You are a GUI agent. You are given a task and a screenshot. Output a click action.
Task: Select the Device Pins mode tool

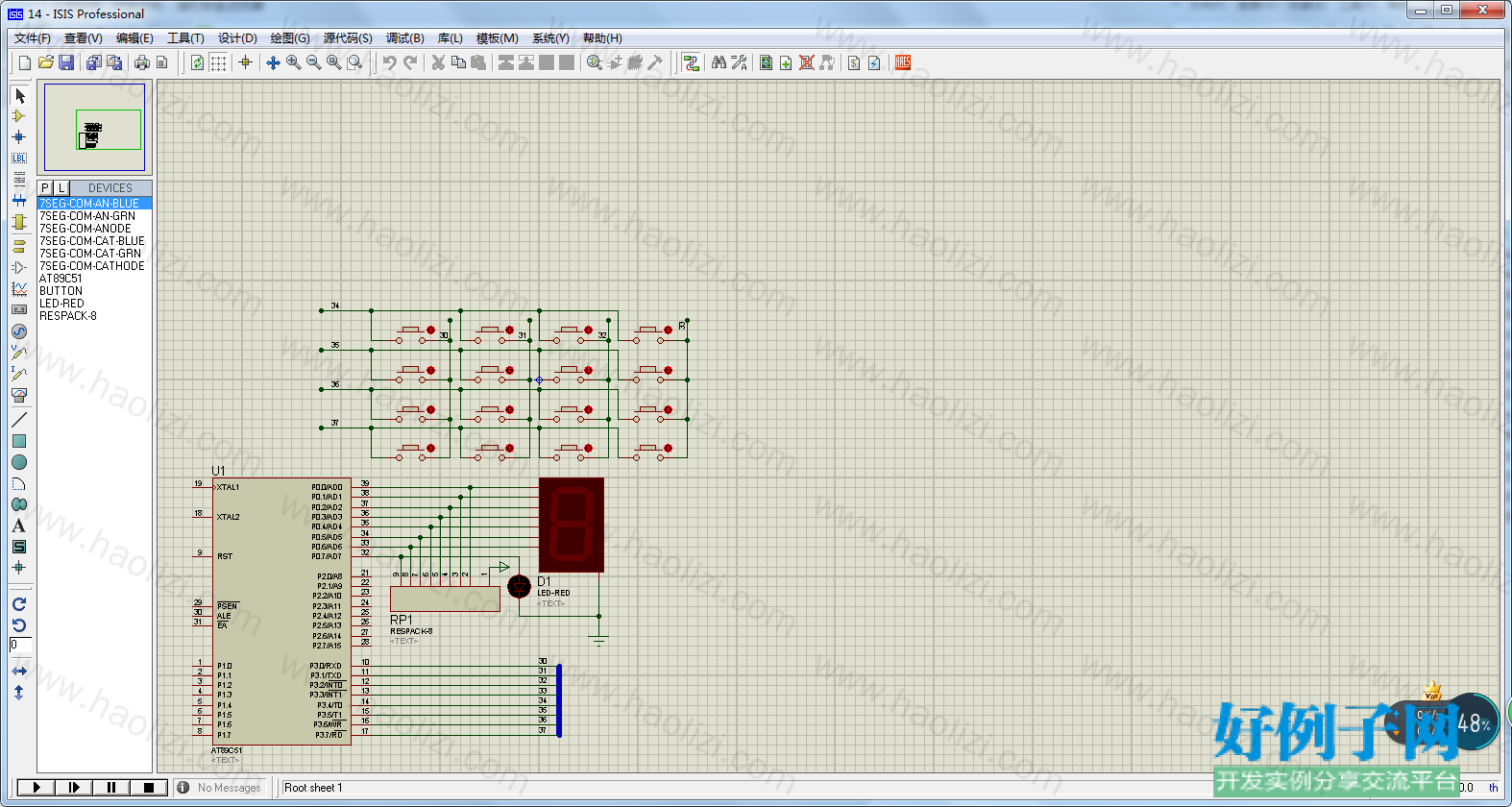click(x=19, y=267)
